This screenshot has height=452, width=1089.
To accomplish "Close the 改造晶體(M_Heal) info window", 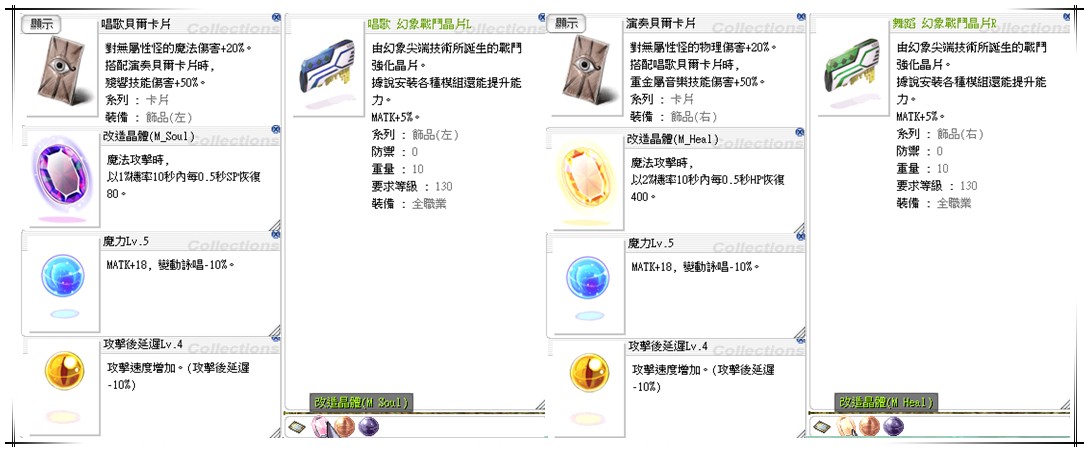I will pos(800,132).
